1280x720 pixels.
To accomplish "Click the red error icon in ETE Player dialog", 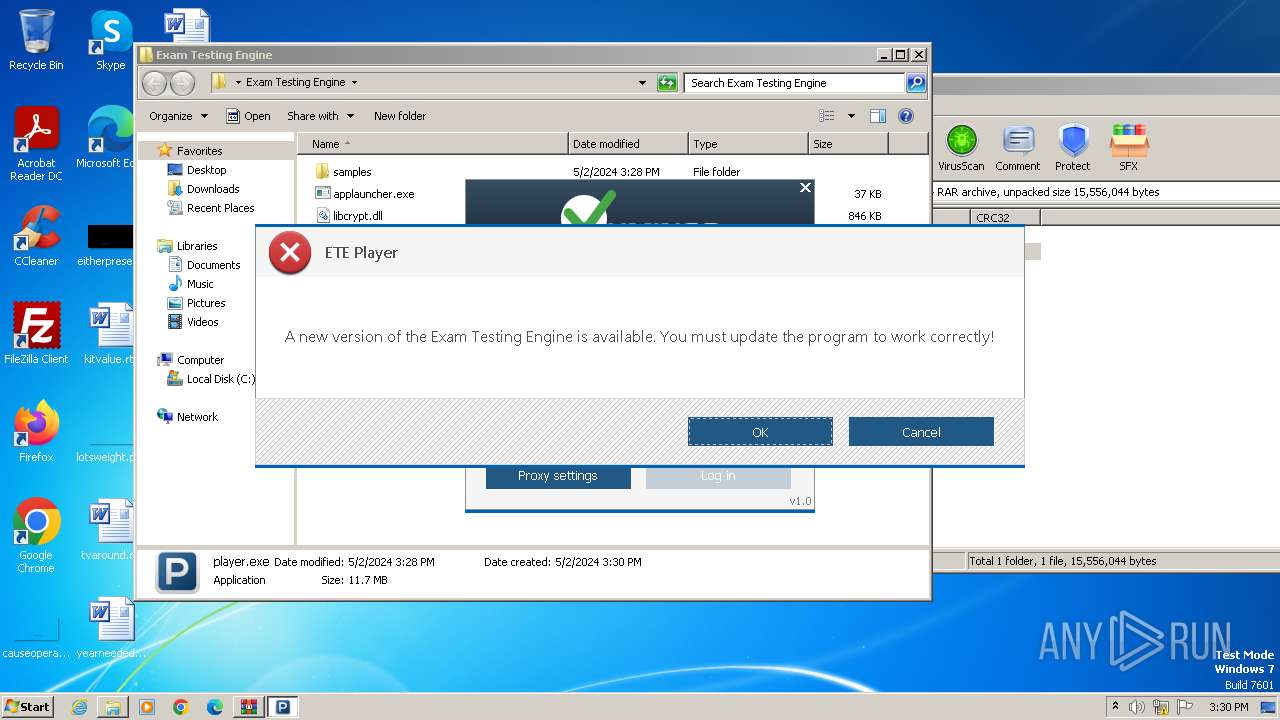I will click(x=290, y=254).
